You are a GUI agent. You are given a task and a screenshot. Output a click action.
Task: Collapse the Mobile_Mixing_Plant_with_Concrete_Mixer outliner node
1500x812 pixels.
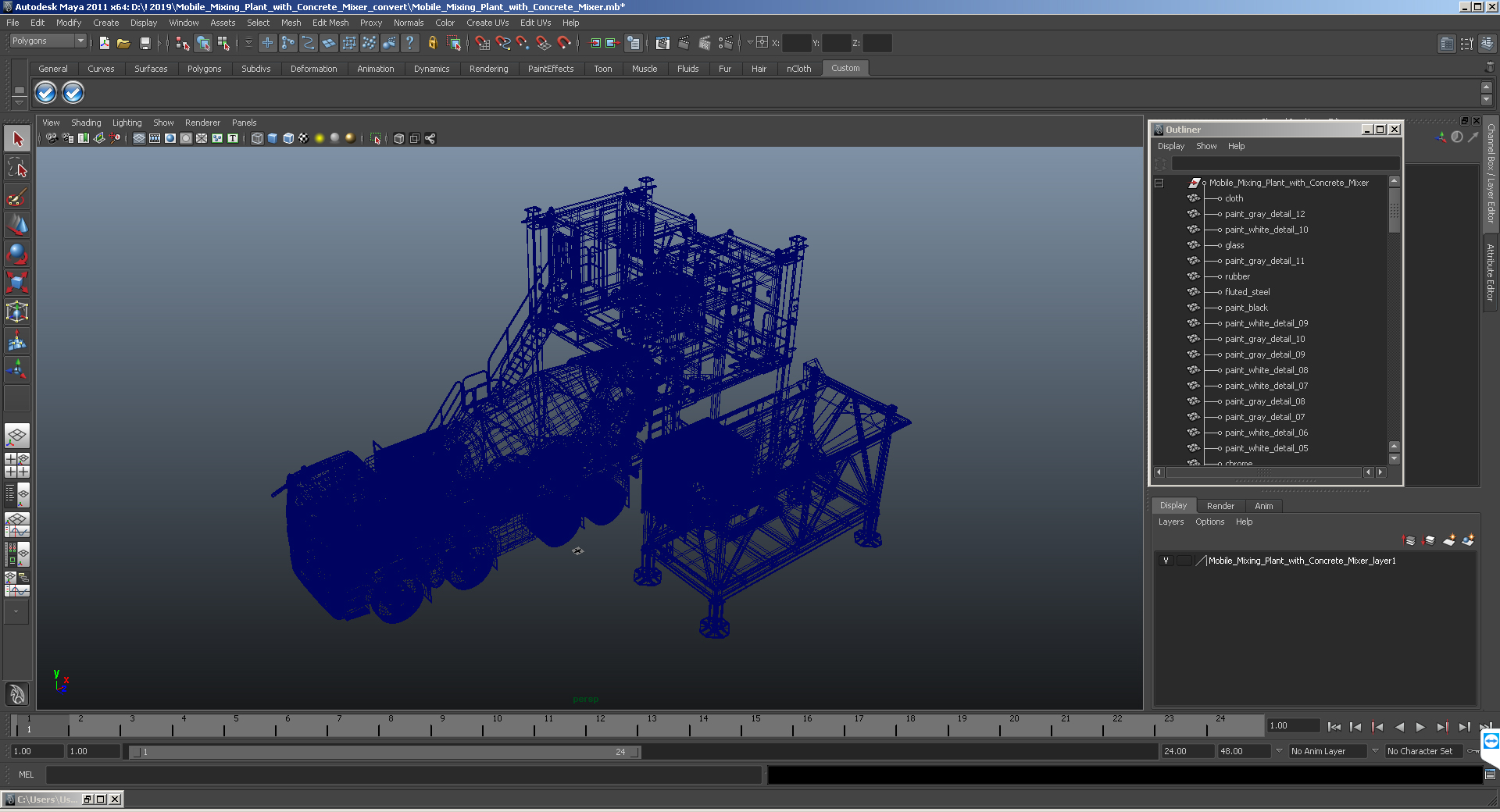(x=1159, y=183)
